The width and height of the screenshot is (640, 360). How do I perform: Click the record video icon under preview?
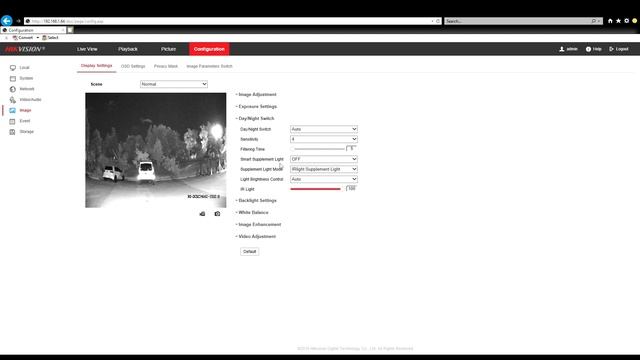202,213
